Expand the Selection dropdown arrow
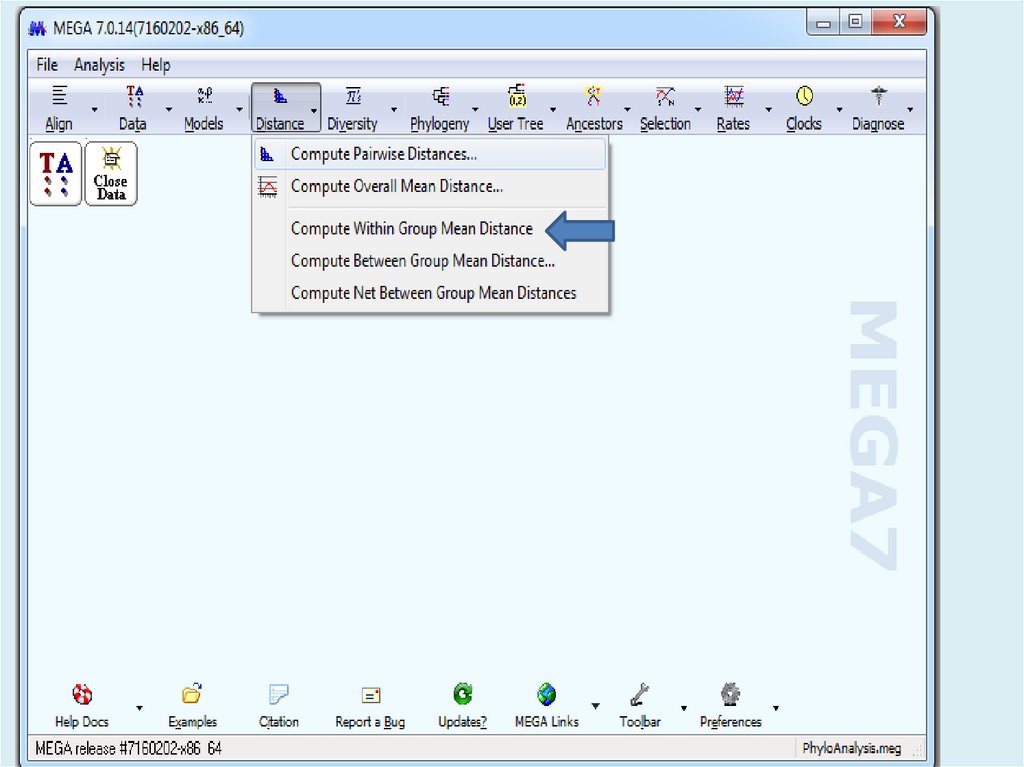 click(697, 109)
